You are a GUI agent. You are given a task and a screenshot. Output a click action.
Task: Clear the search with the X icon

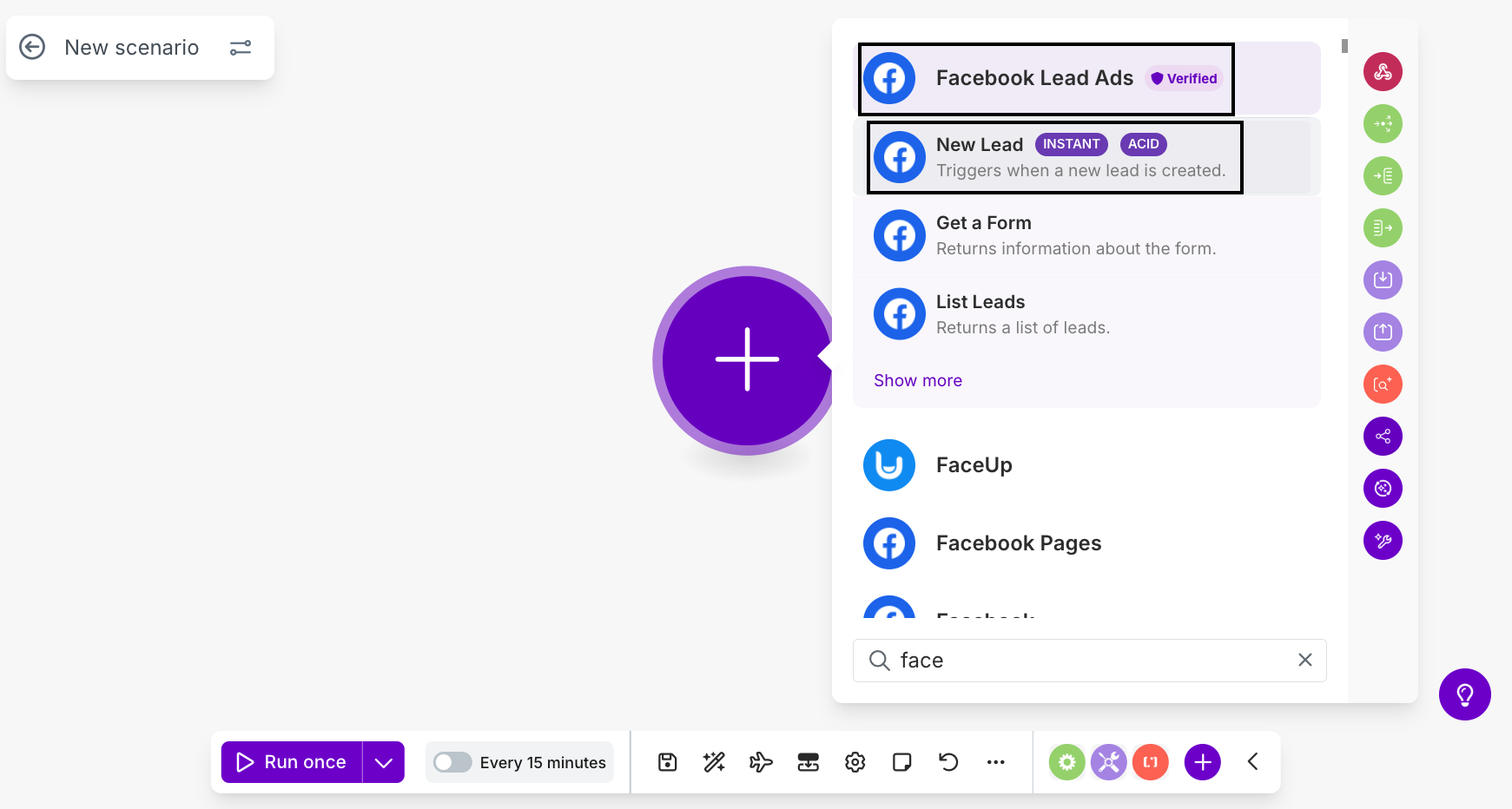click(1304, 660)
